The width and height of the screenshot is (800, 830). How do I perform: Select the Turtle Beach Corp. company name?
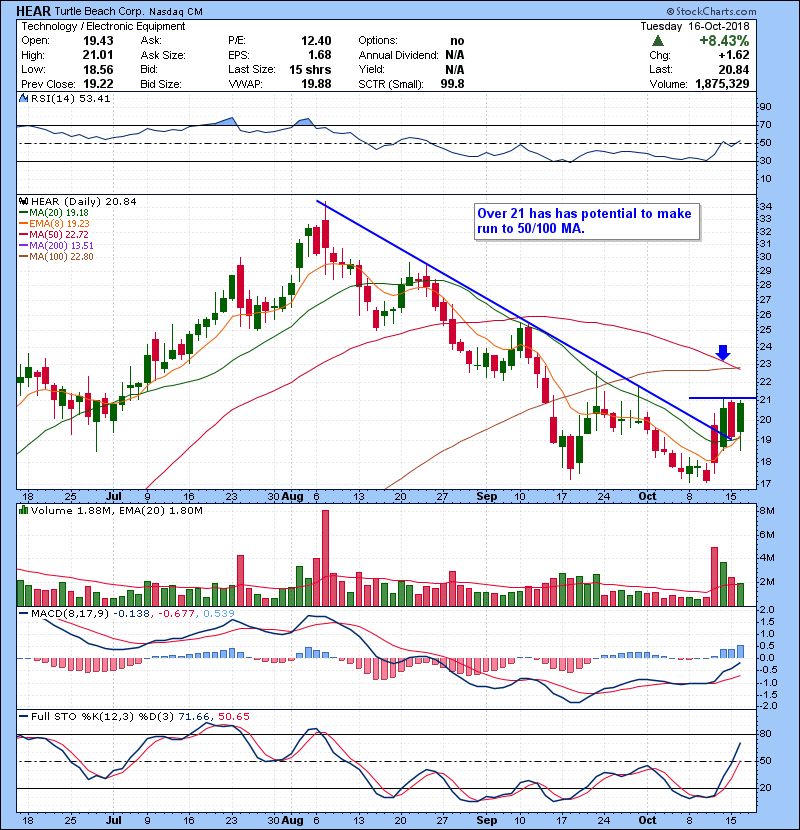99,11
